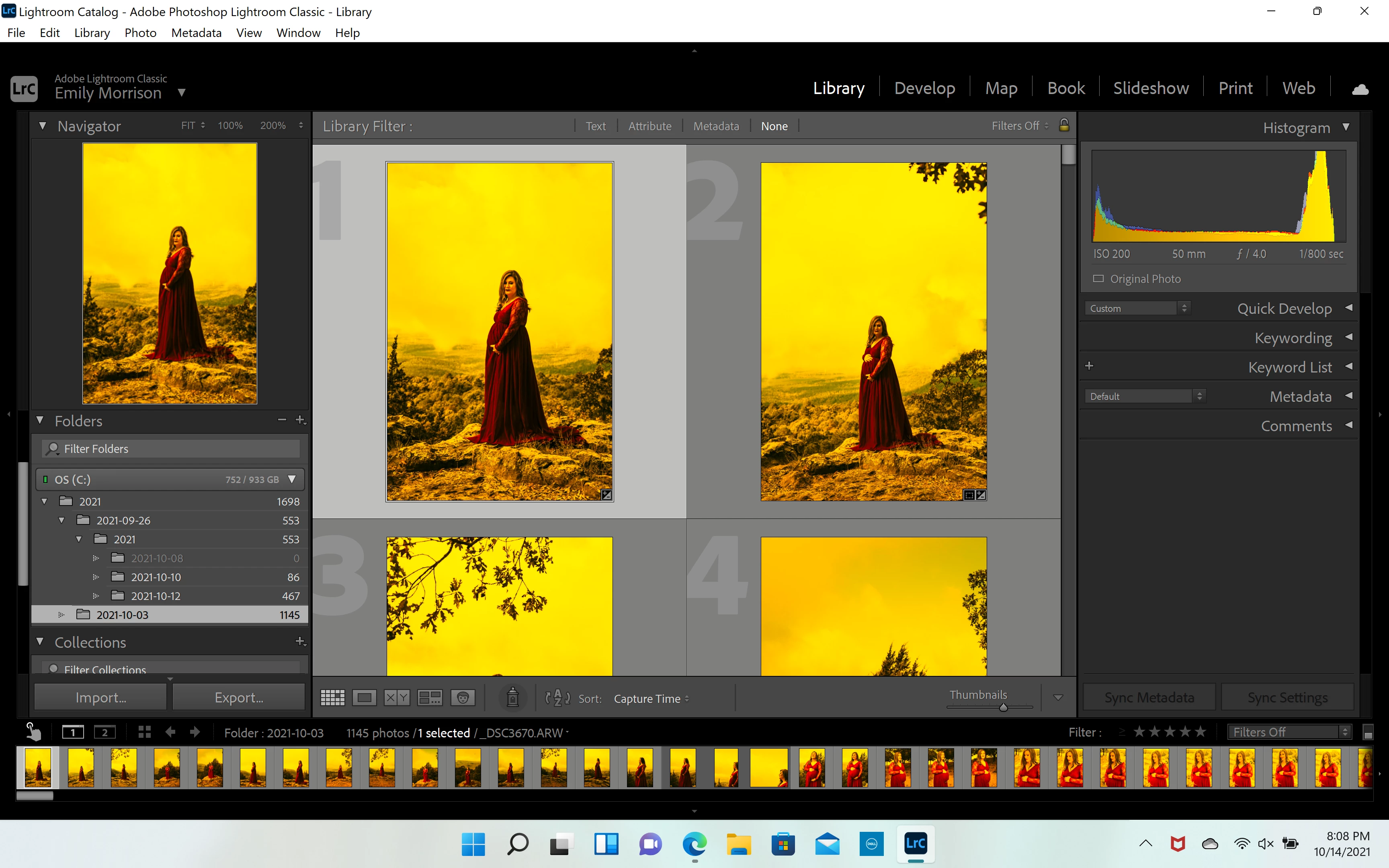
Task: Open People view face icon
Action: coord(463,698)
